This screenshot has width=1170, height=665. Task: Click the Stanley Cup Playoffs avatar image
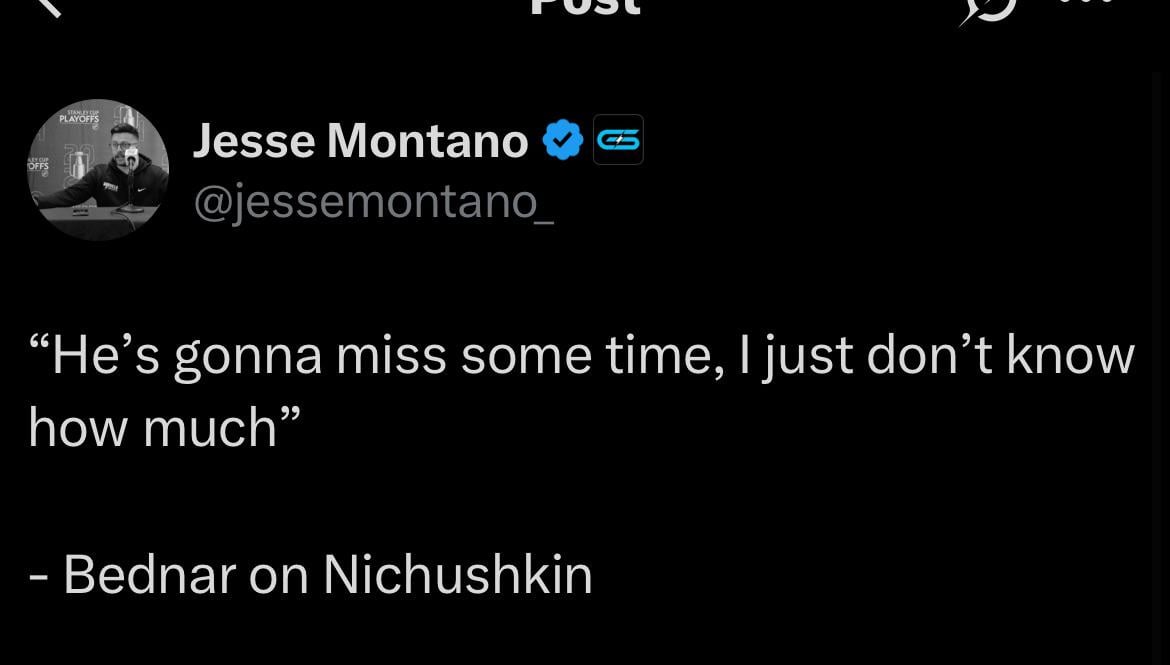[x=98, y=170]
